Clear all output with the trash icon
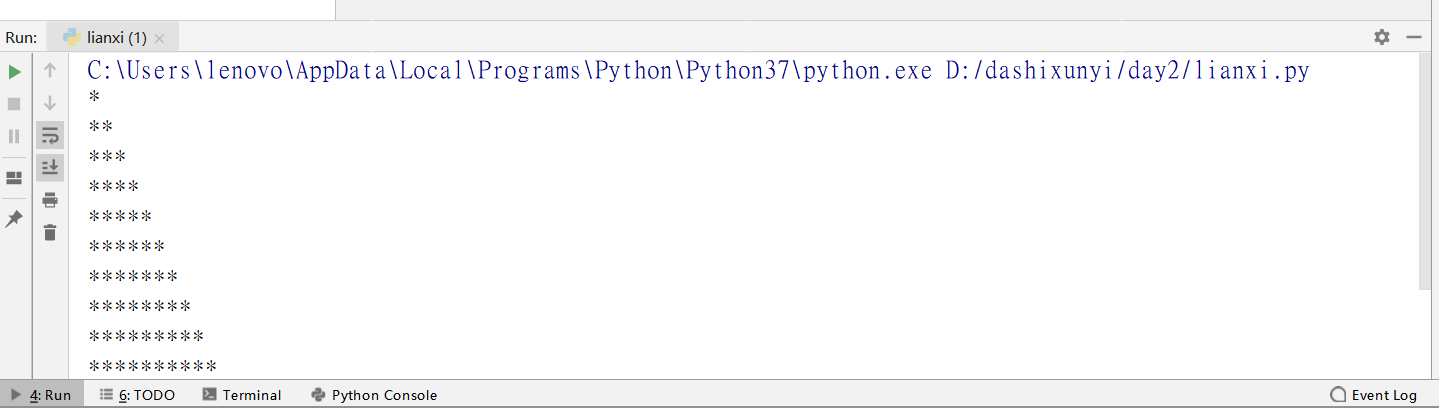The height and width of the screenshot is (408, 1439). [50, 233]
